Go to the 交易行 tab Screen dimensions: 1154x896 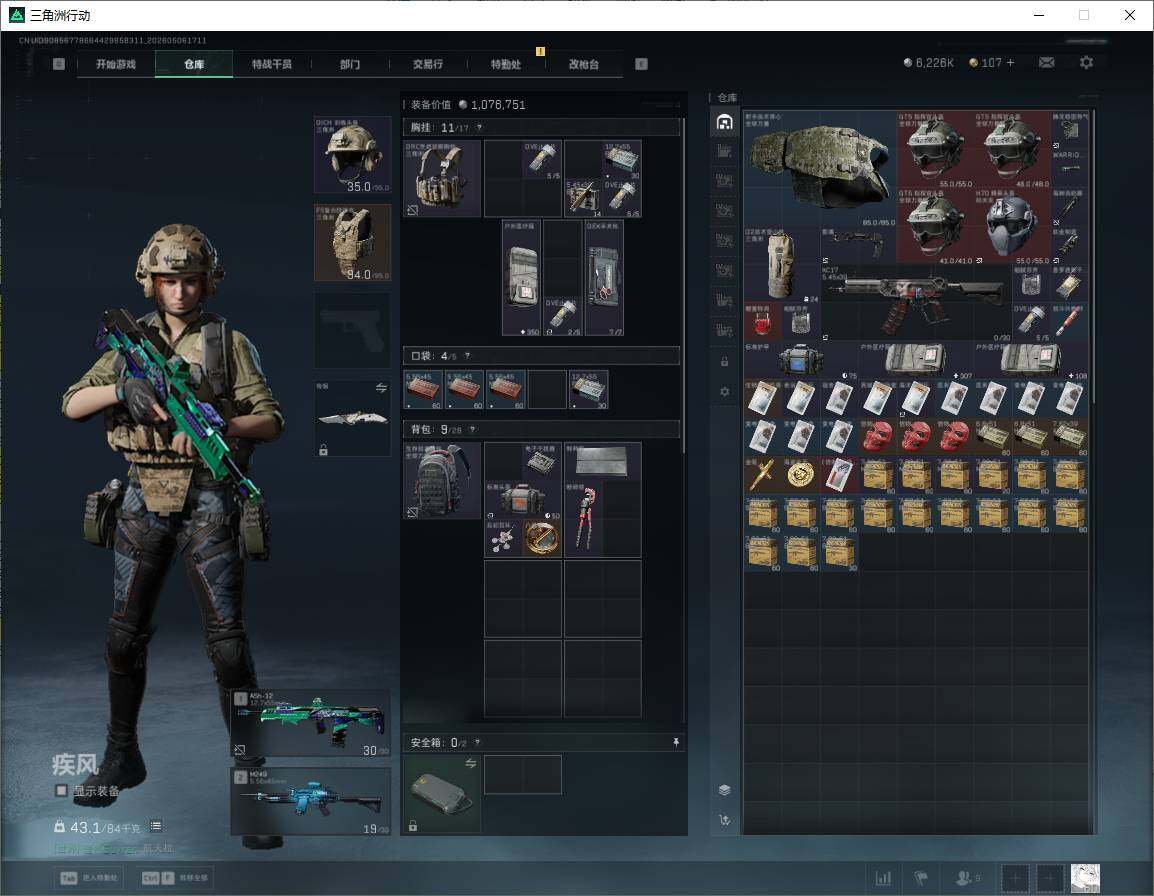click(x=428, y=64)
